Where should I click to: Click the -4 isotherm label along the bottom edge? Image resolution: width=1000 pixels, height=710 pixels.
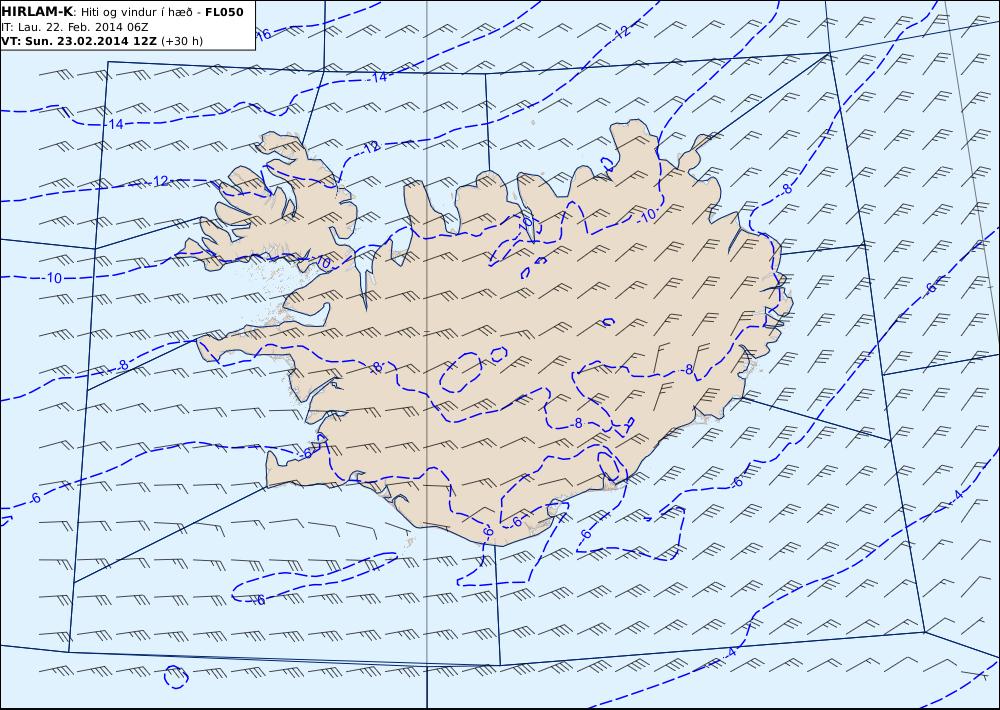[731, 653]
